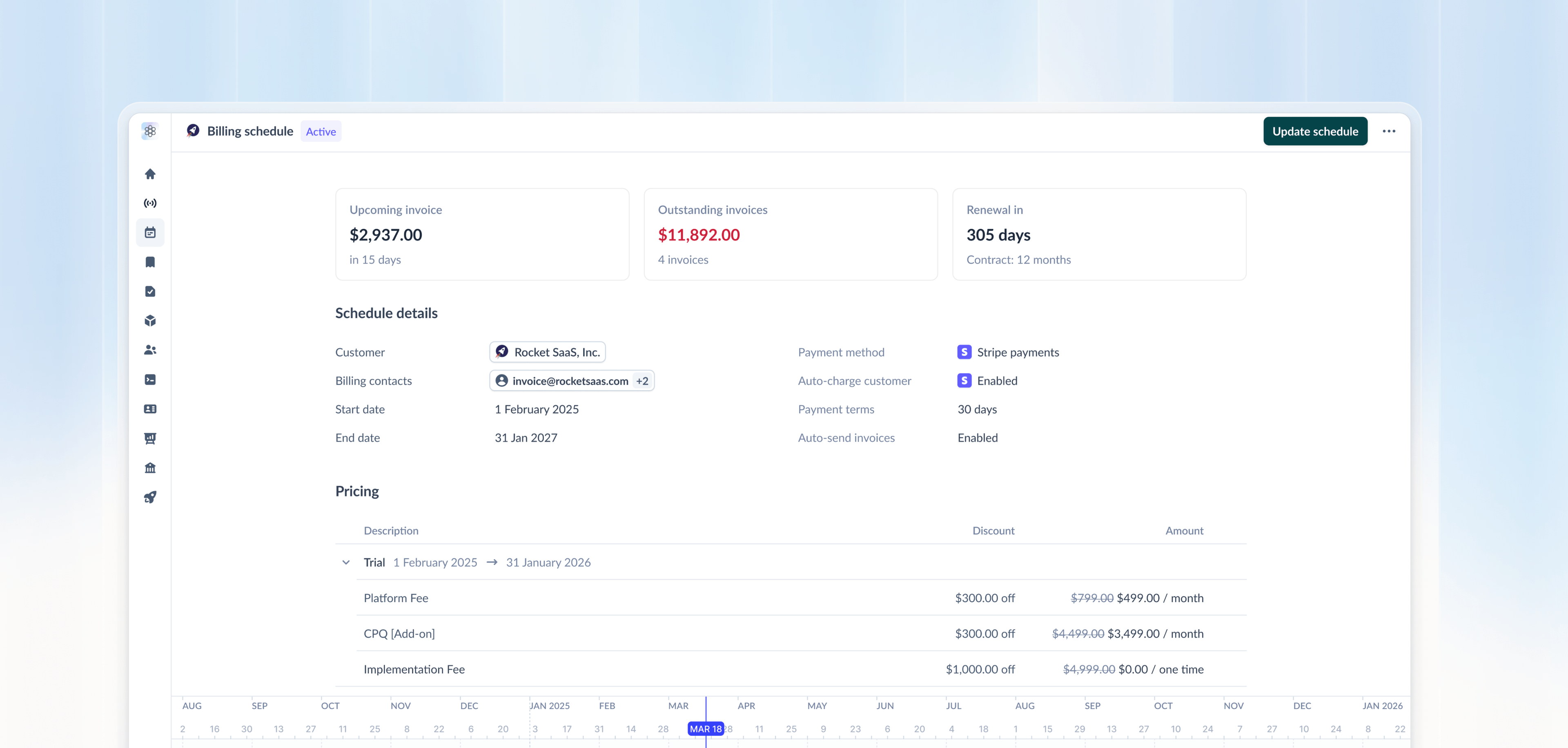Image resolution: width=1568 pixels, height=748 pixels.
Task: Click the Active status badge
Action: click(x=321, y=131)
